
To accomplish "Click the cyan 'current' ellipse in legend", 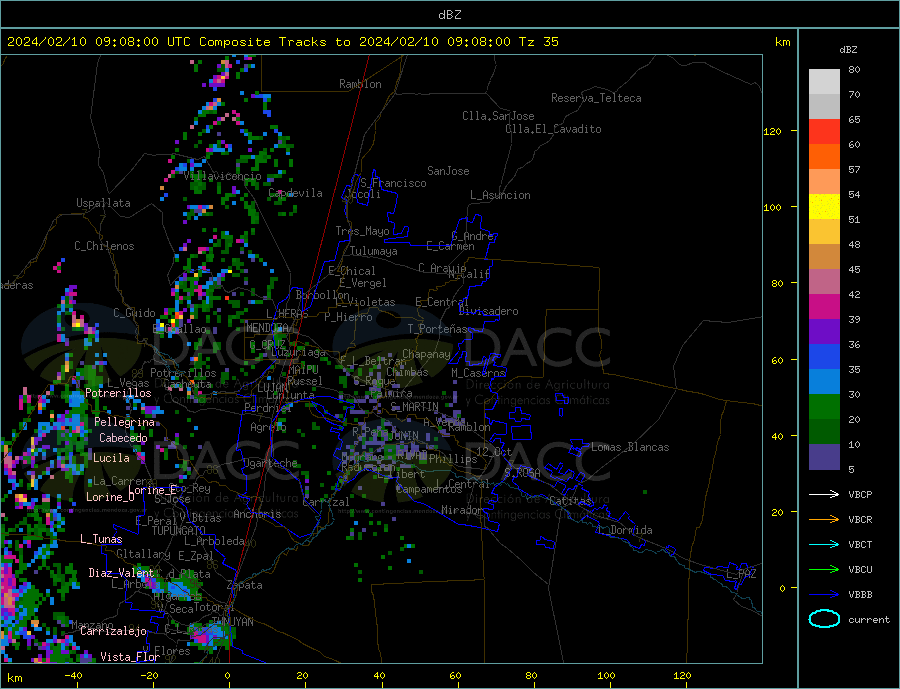I will [x=824, y=619].
